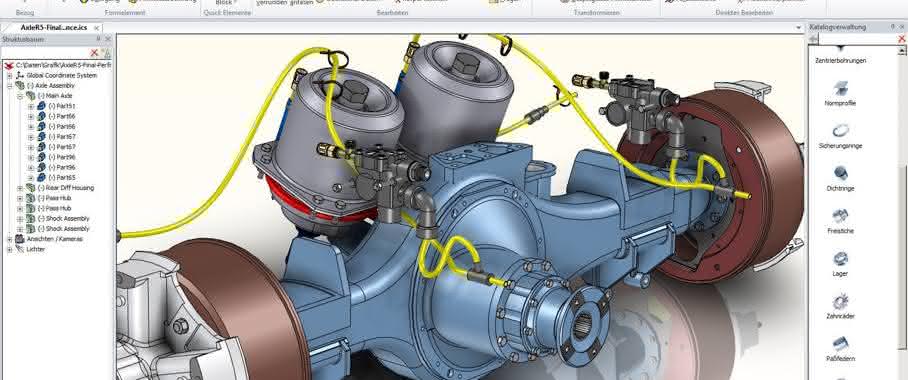Select the Rear Diff Housing label

coord(65,188)
